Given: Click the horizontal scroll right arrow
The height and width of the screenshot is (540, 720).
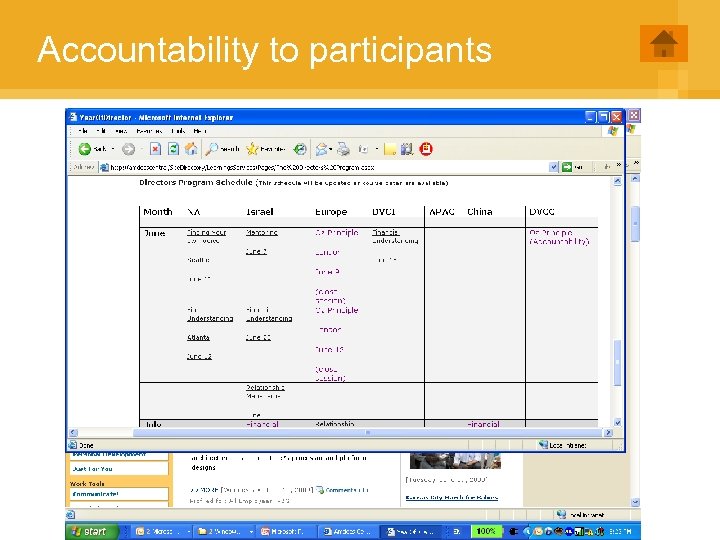Looking at the screenshot, I should click(608, 433).
